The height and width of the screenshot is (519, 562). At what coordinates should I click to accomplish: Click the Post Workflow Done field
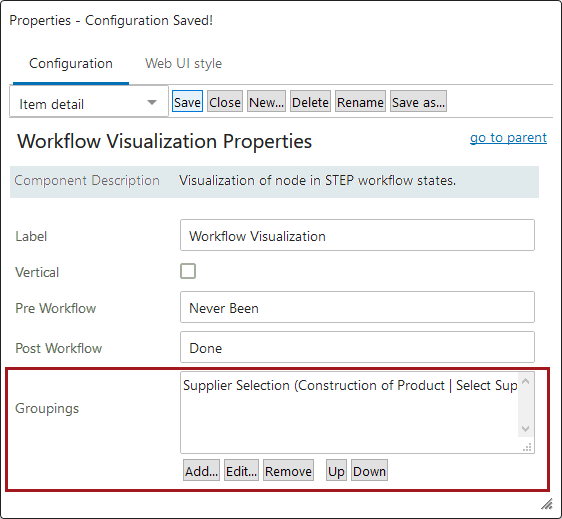point(357,347)
